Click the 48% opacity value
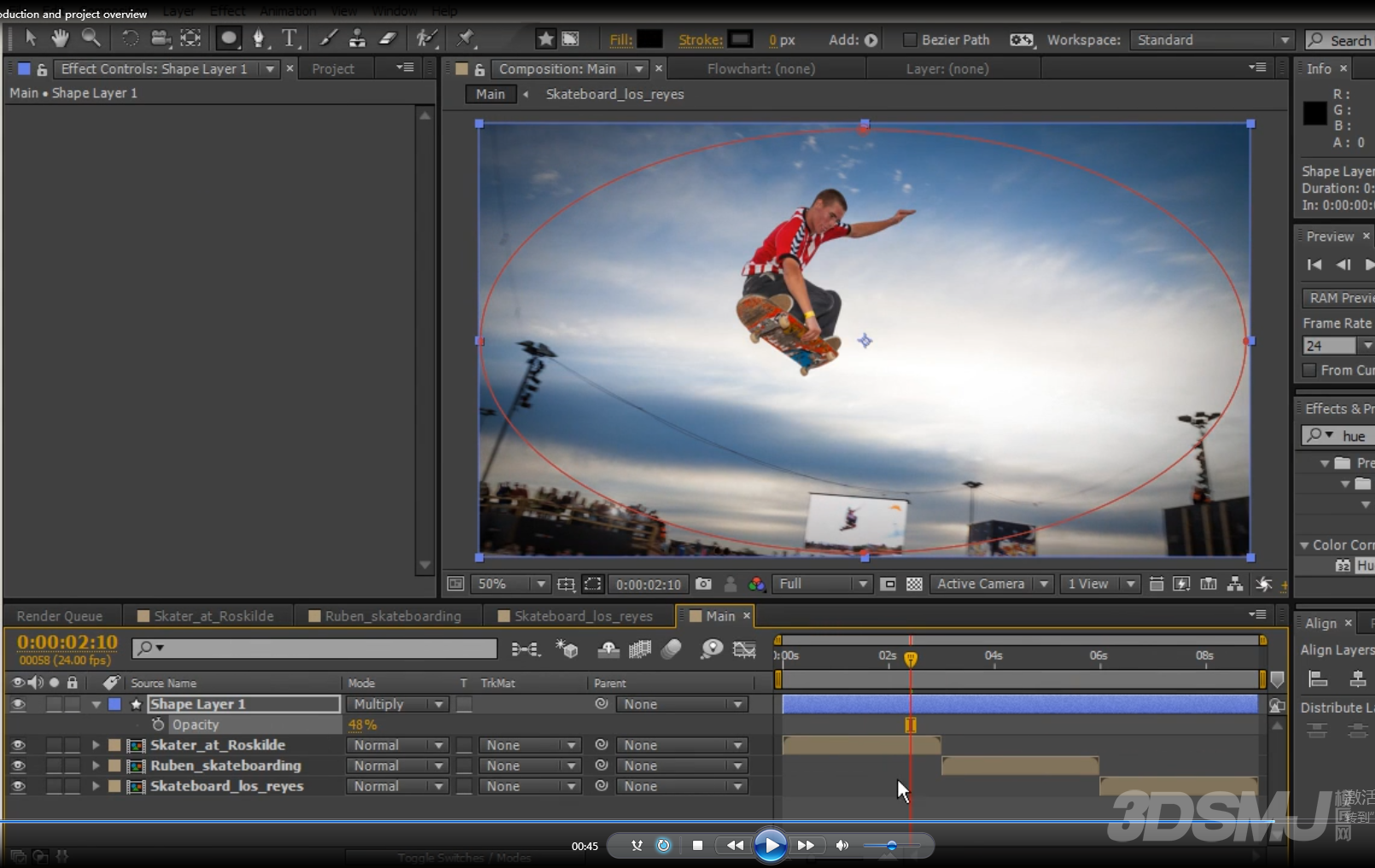 coord(362,725)
